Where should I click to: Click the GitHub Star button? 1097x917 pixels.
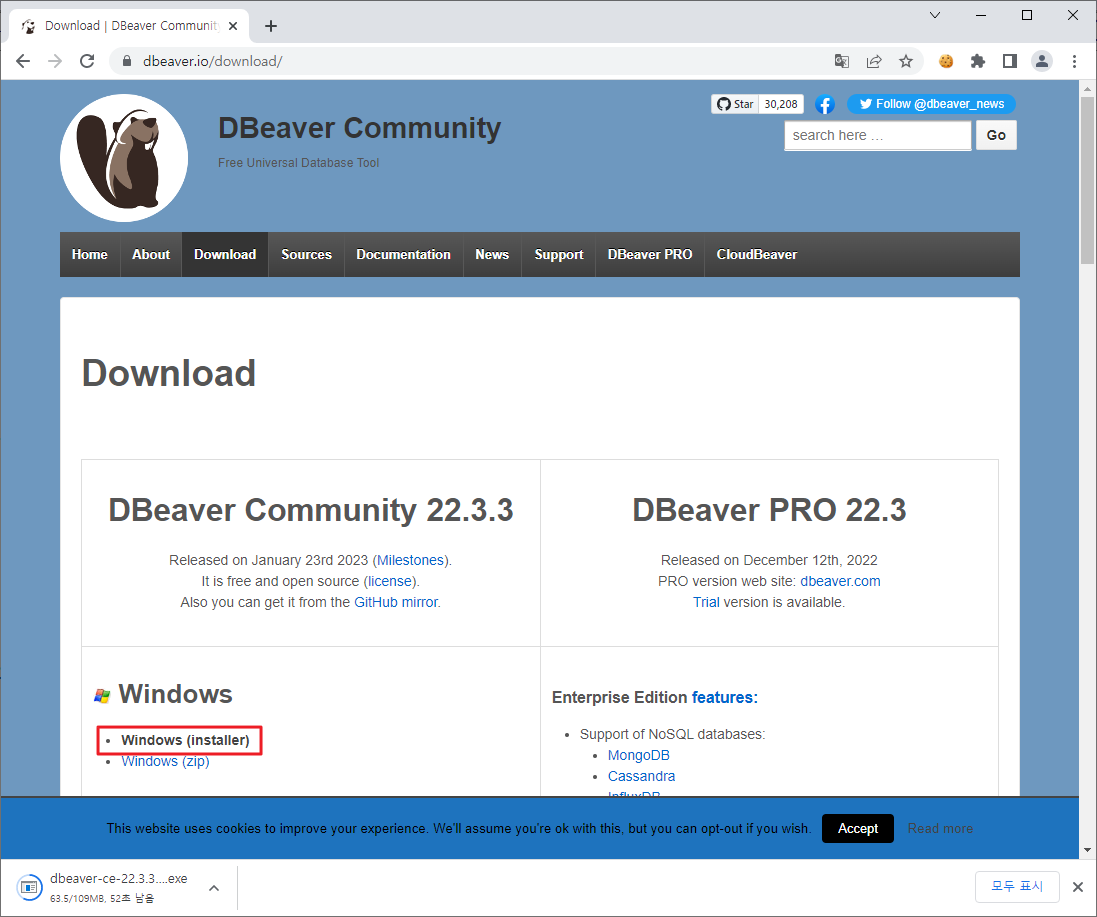[735, 104]
